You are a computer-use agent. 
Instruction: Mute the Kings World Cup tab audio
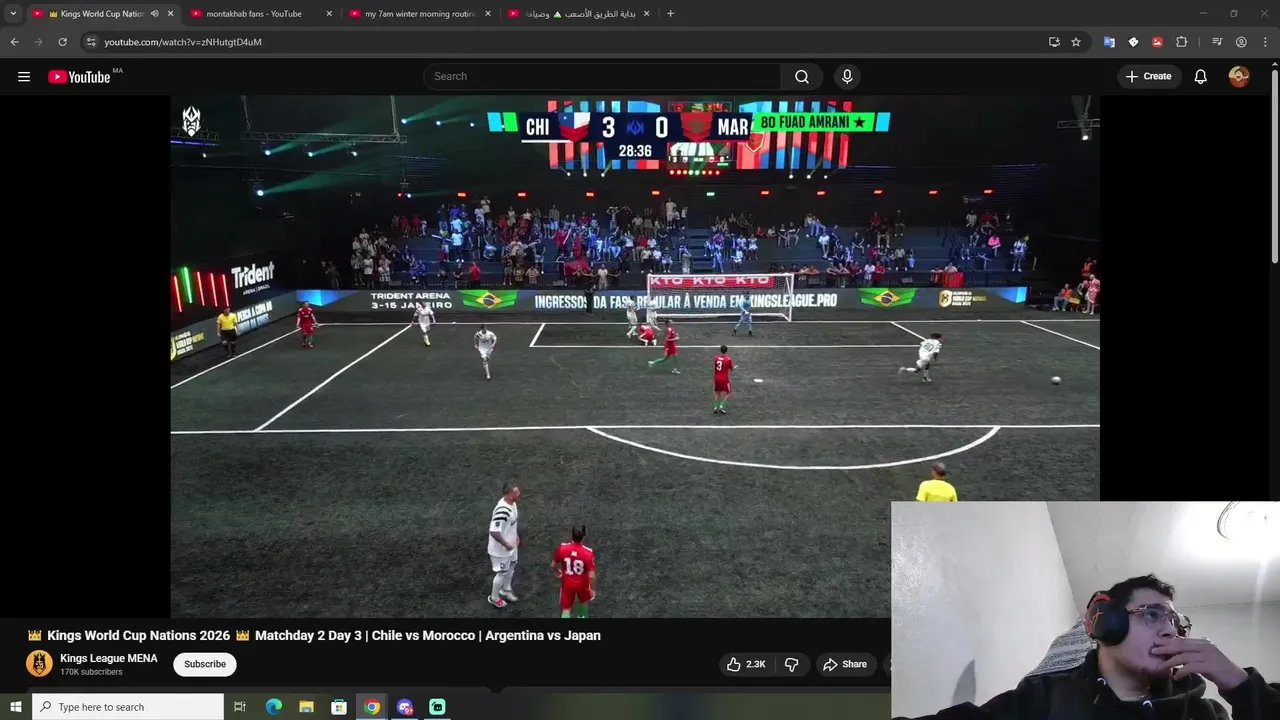pos(154,14)
